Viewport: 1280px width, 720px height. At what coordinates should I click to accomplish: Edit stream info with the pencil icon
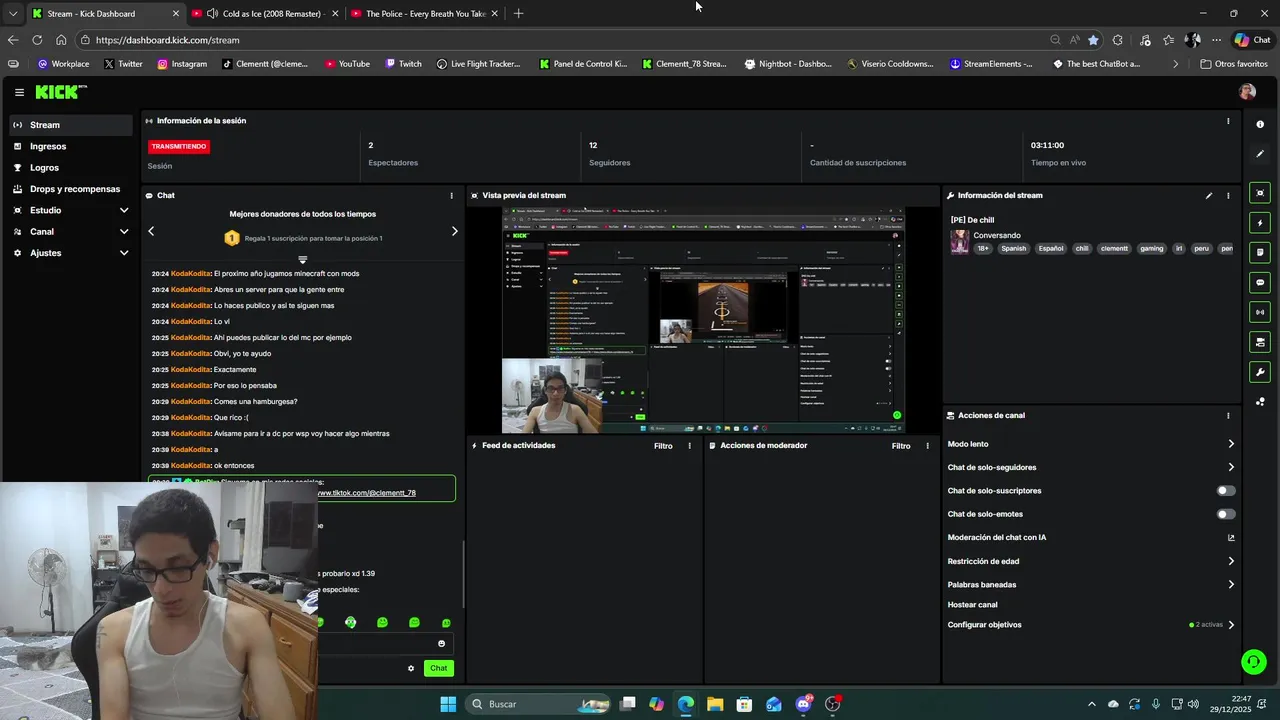point(1209,196)
